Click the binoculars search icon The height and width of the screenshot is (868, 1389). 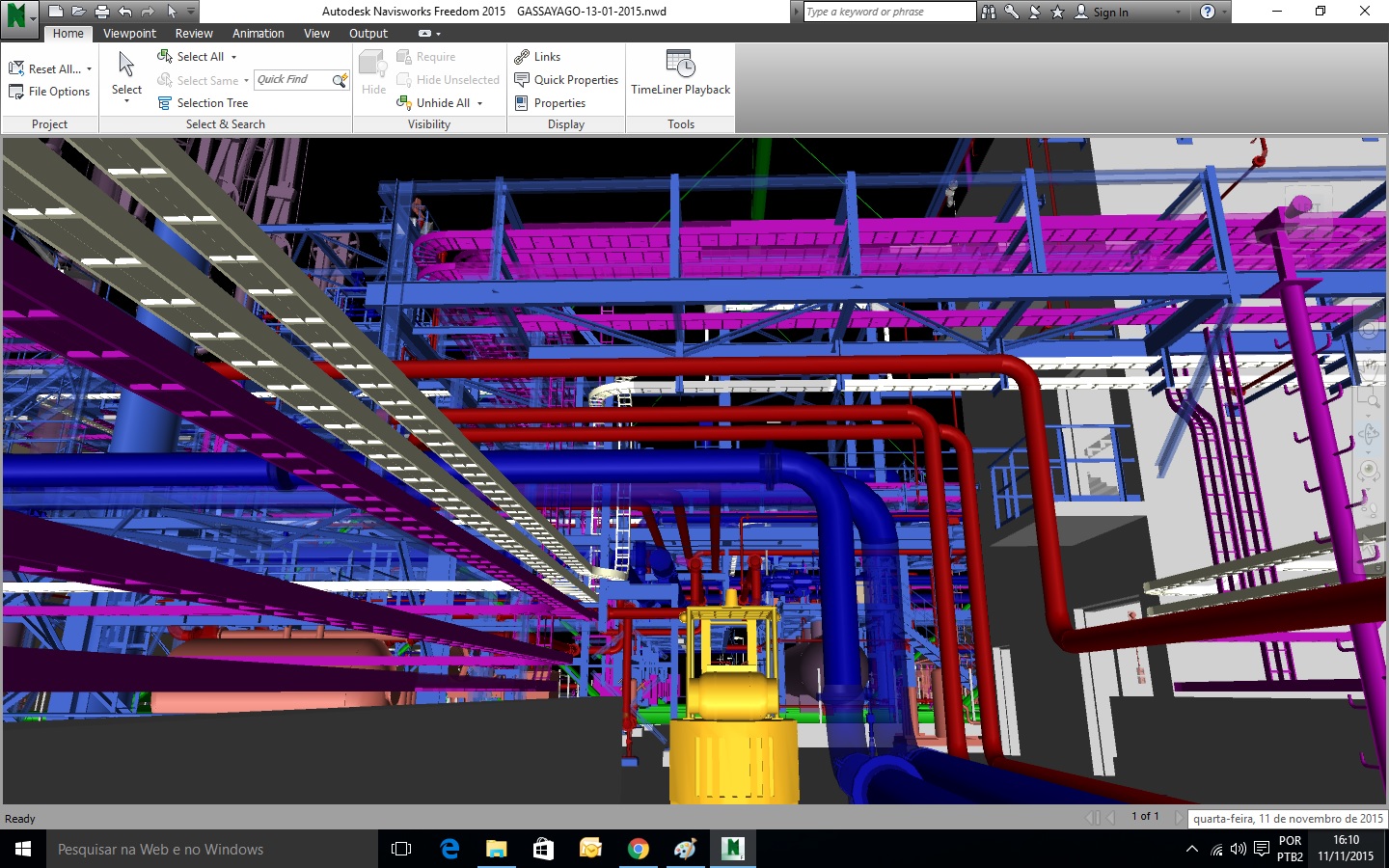tap(989, 12)
